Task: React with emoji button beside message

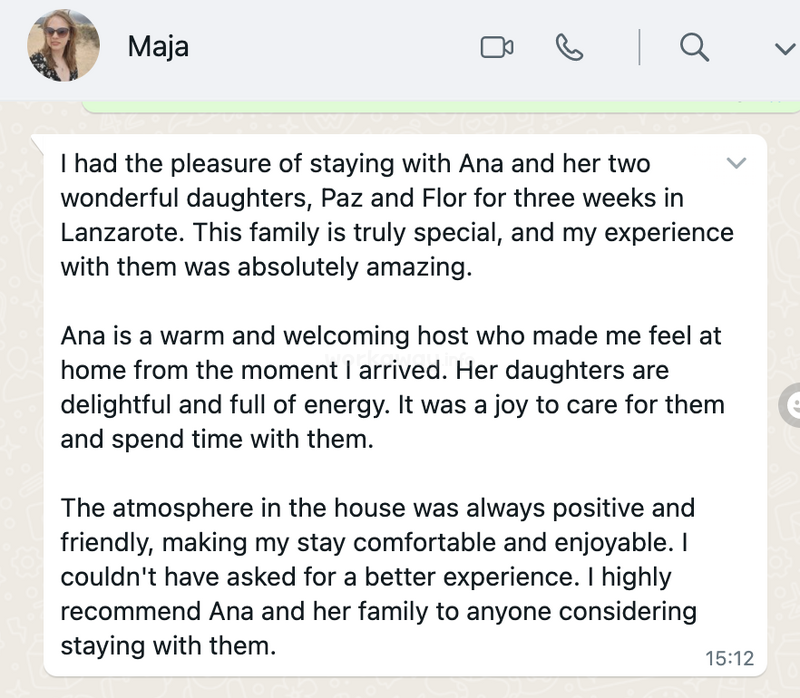Action: 792,405
